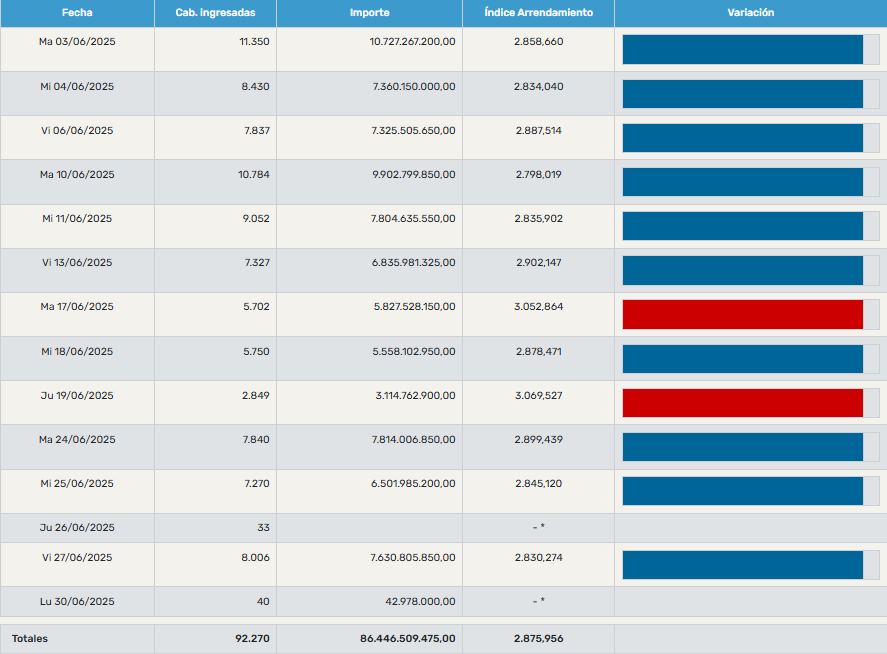Click the blue variation bar for 27/06/2025
Viewport: 887px width, 654px height.
pos(742,564)
